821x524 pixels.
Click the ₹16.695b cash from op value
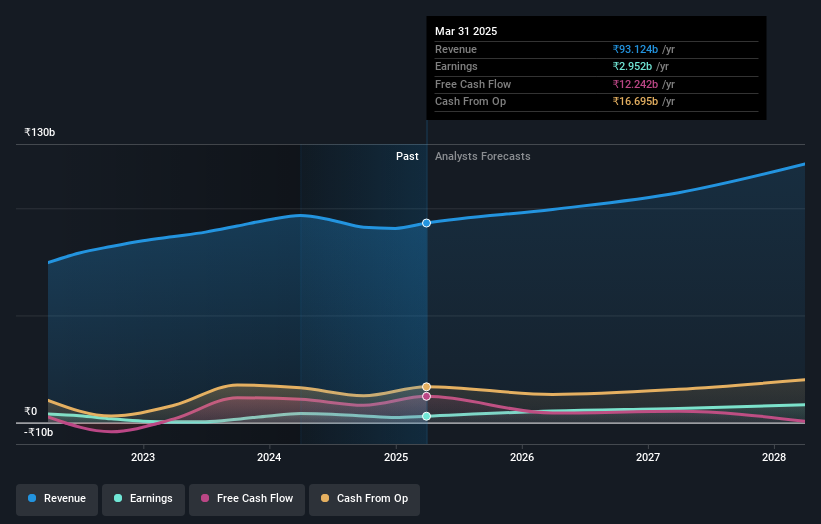(635, 102)
